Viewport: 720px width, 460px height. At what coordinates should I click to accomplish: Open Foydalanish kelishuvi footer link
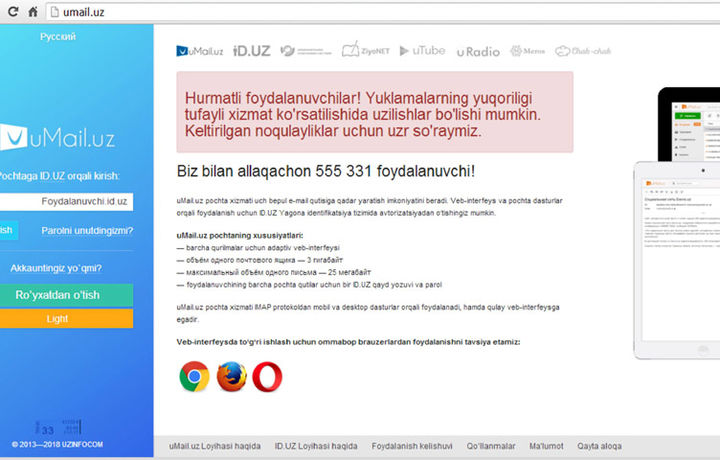[412, 446]
